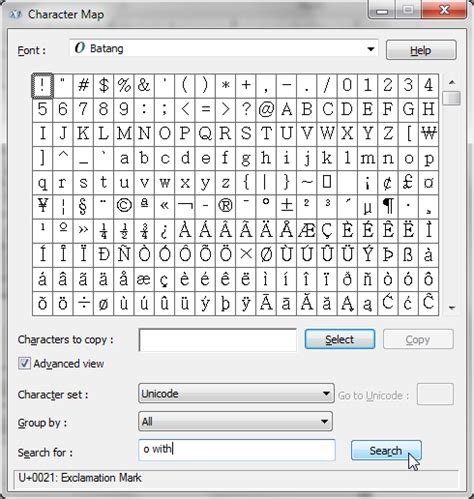Image resolution: width=474 pixels, height=499 pixels.
Task: Select the Ç capital cedilla cell
Action: pos(327,230)
